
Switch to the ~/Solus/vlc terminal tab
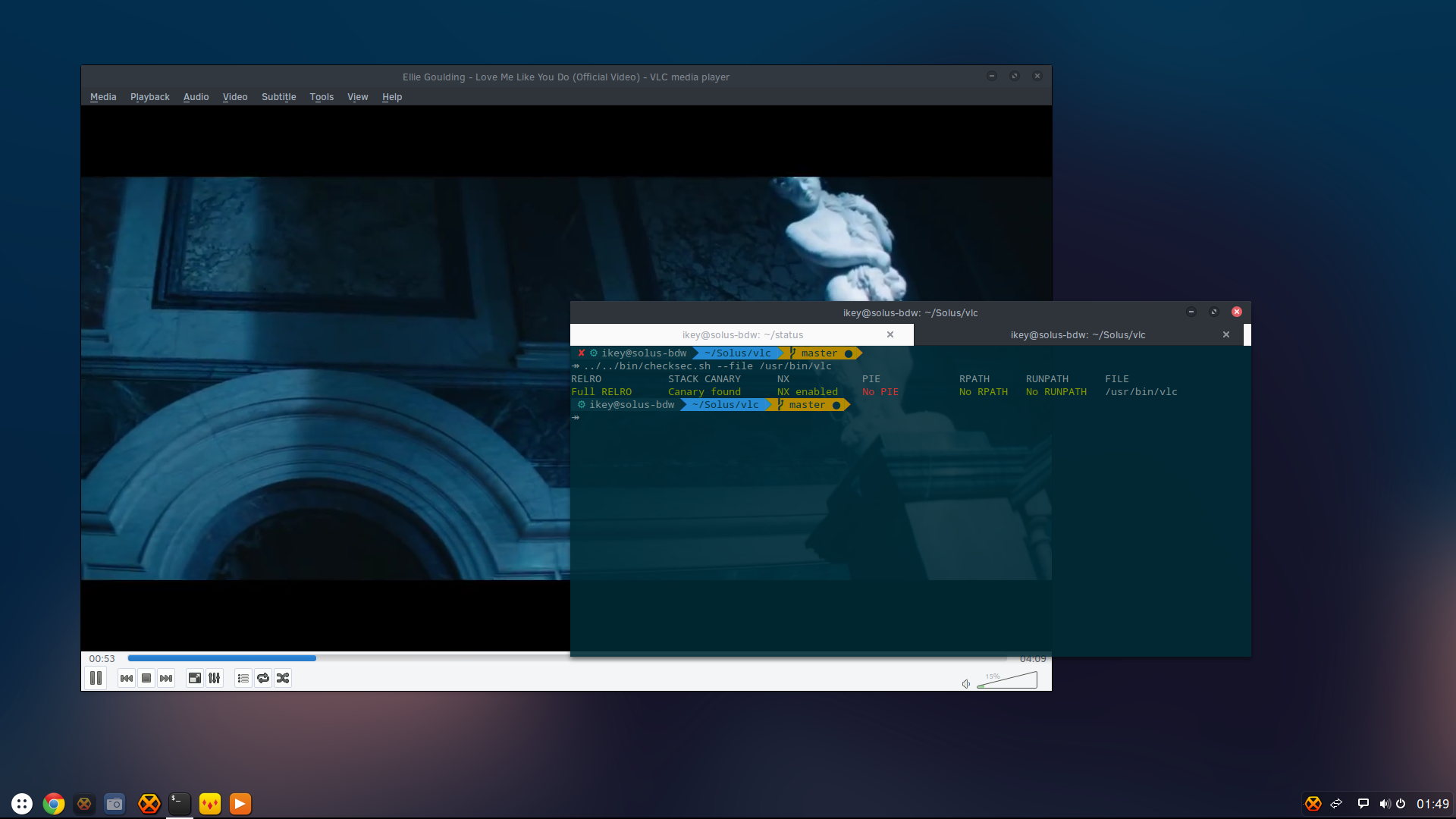point(1078,334)
